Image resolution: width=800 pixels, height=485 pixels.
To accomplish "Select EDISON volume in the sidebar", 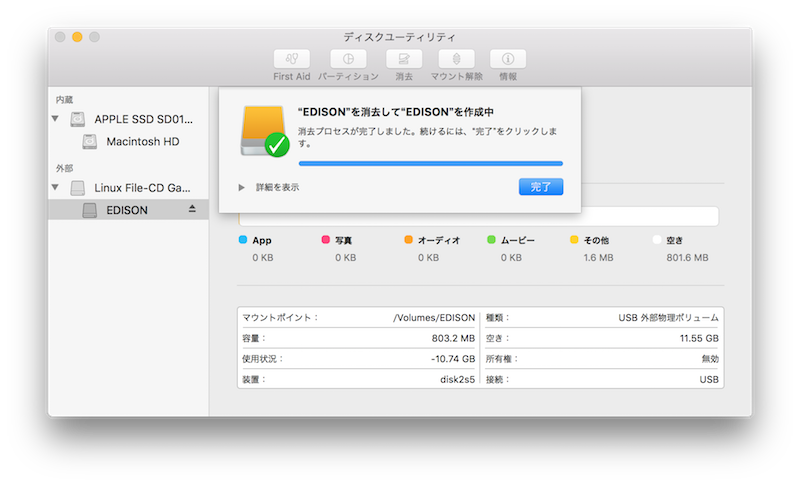I will (x=127, y=210).
